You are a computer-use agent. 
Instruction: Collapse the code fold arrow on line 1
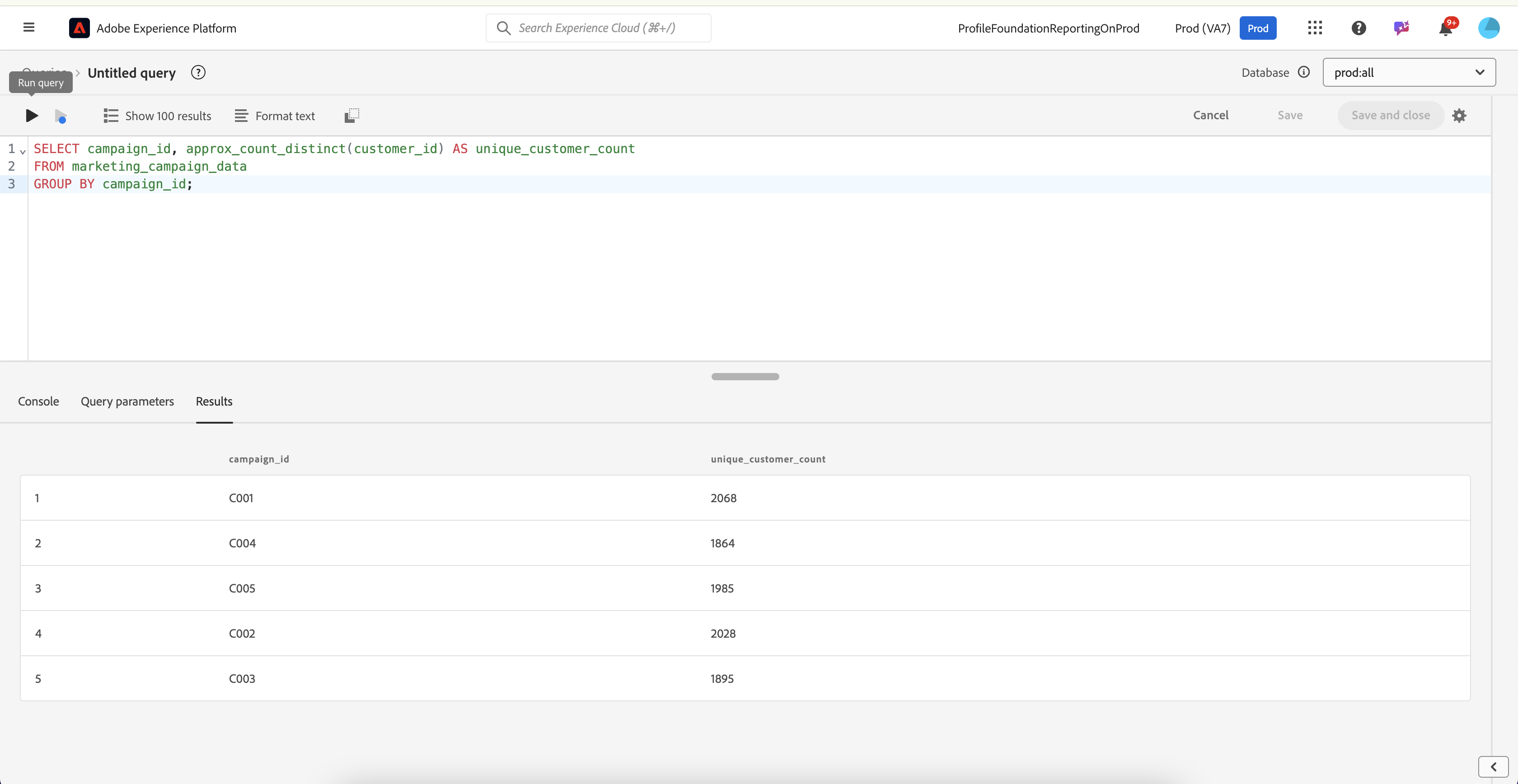coord(23,151)
